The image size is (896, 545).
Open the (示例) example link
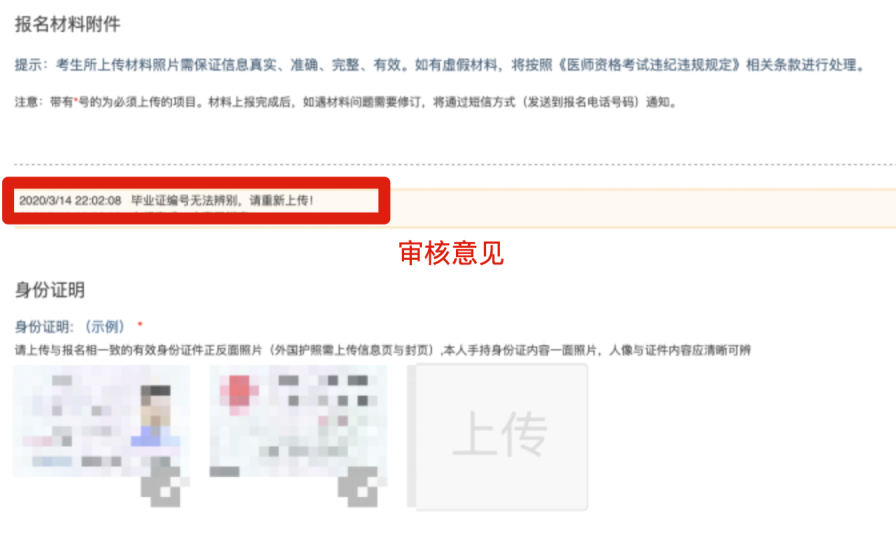point(105,327)
